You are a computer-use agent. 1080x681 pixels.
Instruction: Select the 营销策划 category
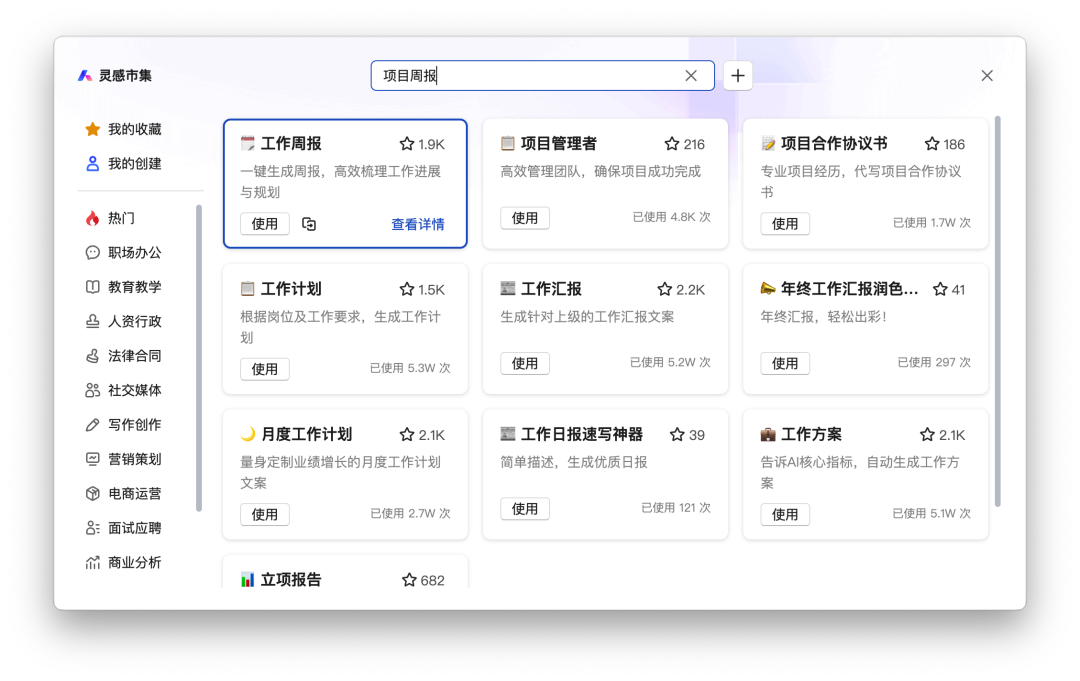point(123,459)
